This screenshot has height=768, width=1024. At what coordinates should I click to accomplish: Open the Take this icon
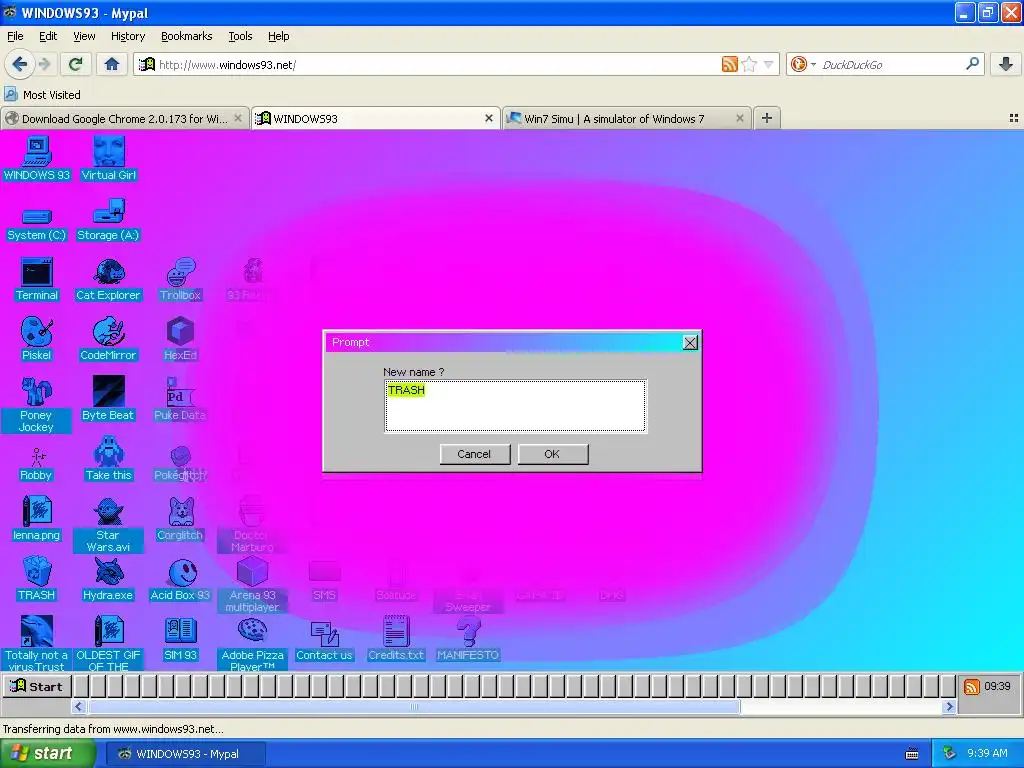[x=108, y=460]
